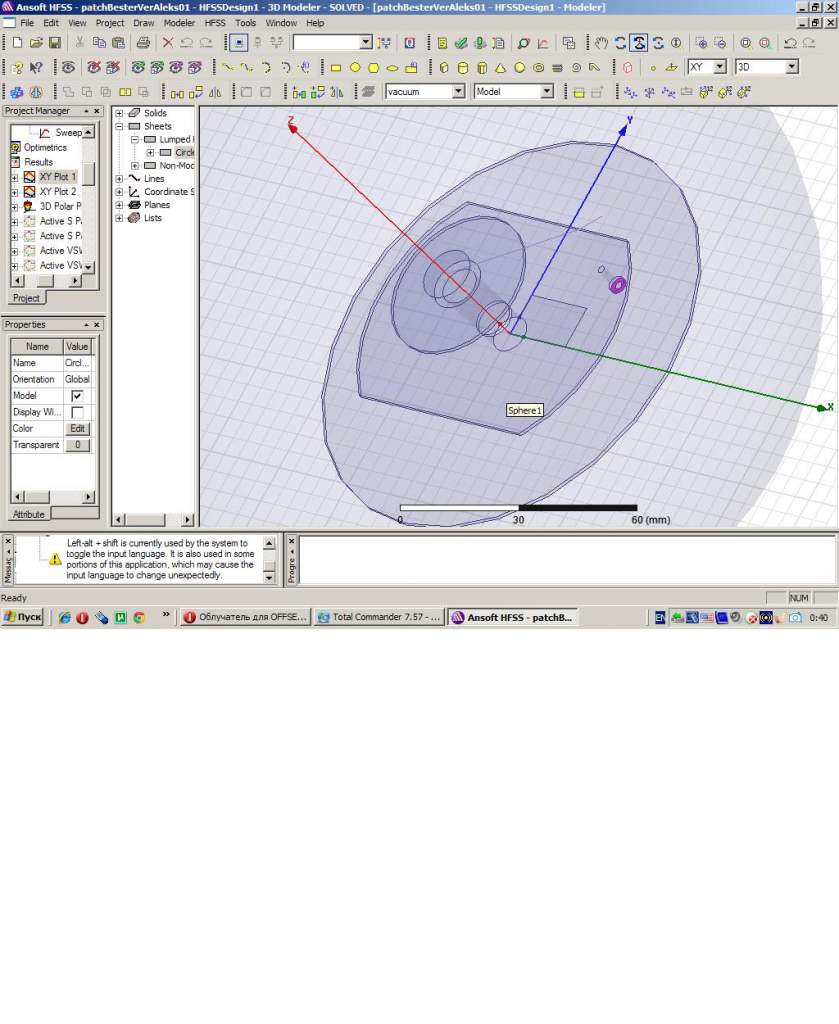Toggle the Display Wireframe checkbox
Screen dimensions: 839x1024
[x=77, y=412]
